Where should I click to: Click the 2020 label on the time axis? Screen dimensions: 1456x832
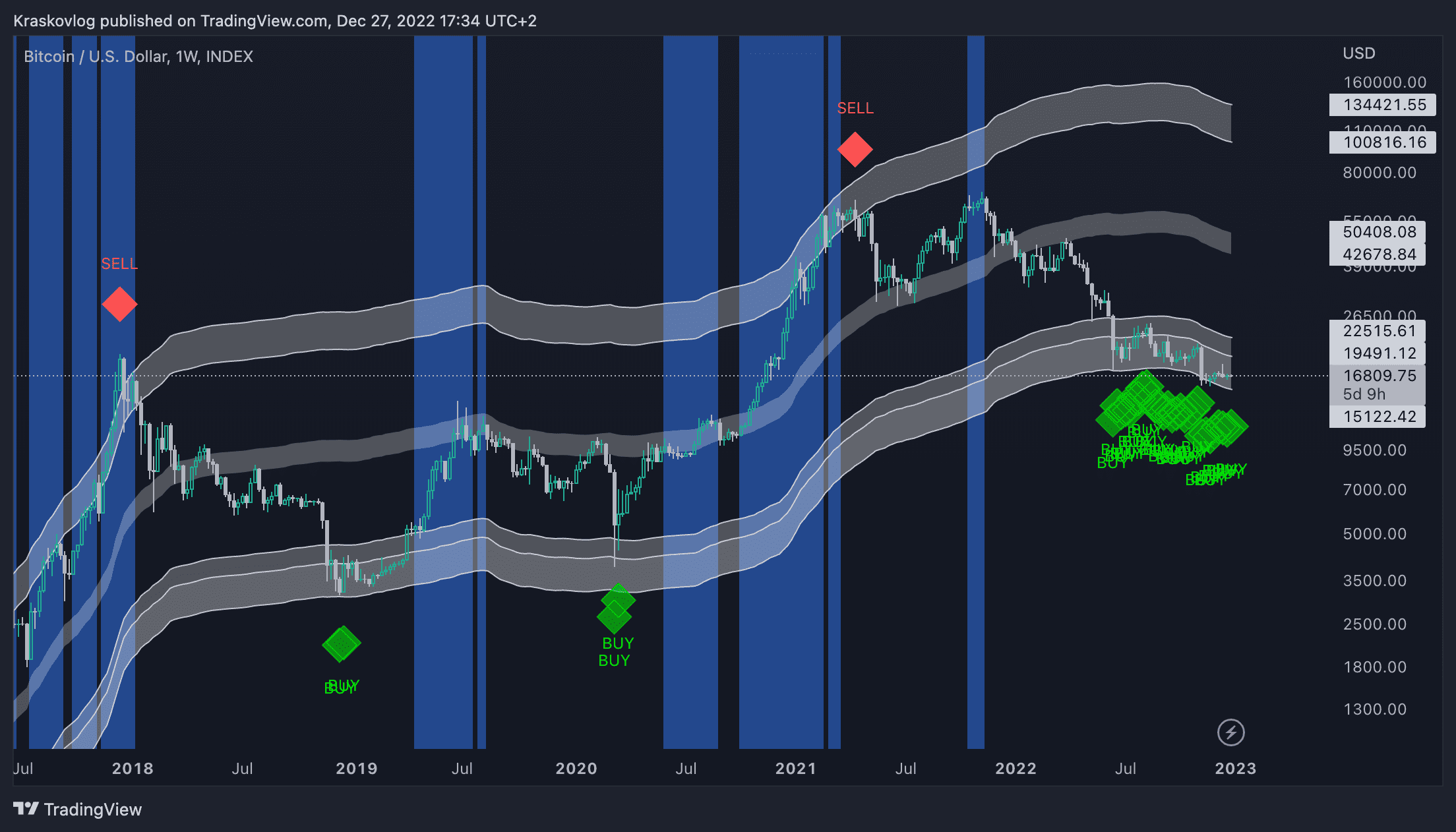[576, 769]
